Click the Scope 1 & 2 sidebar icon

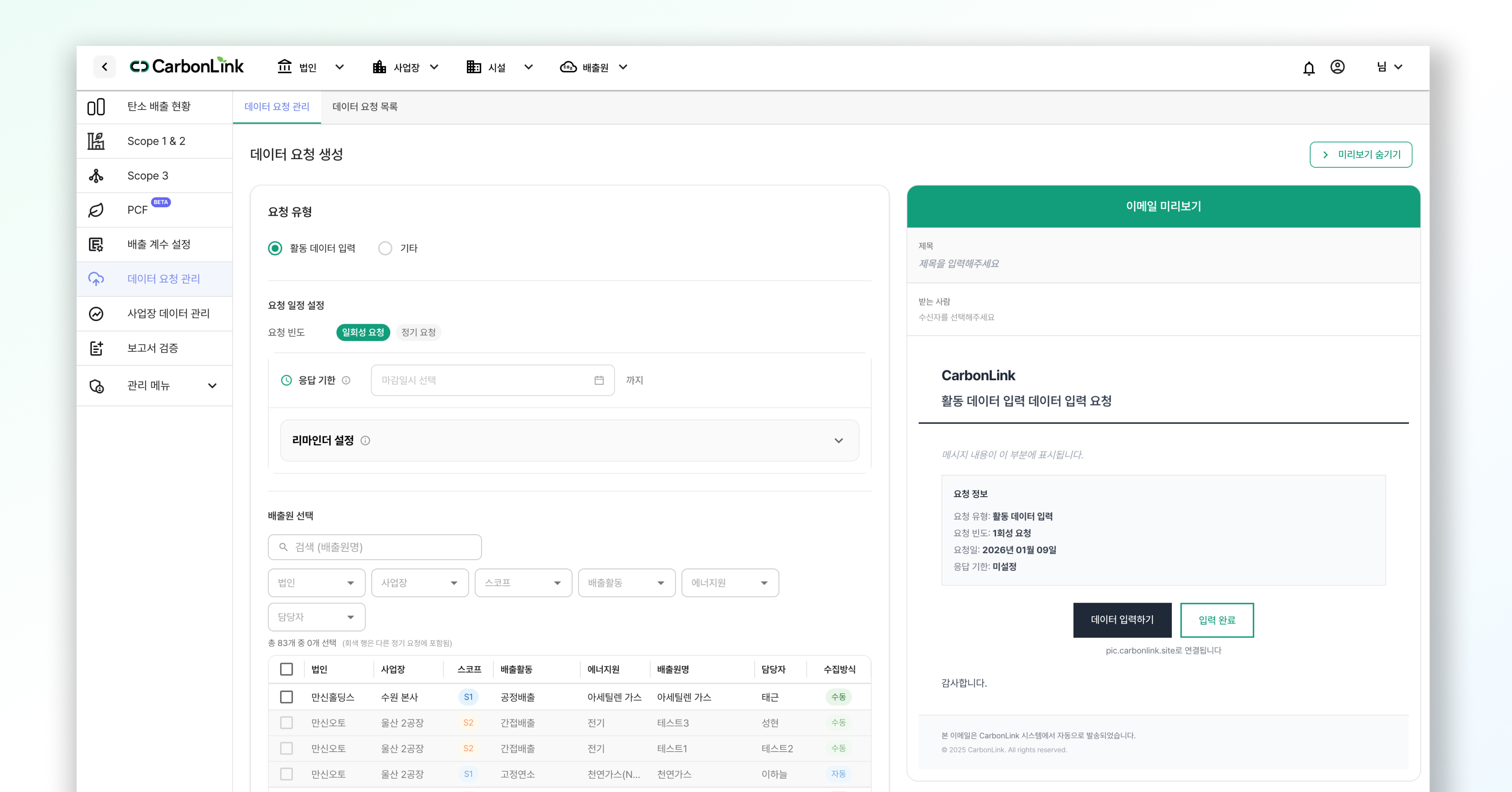coord(96,141)
